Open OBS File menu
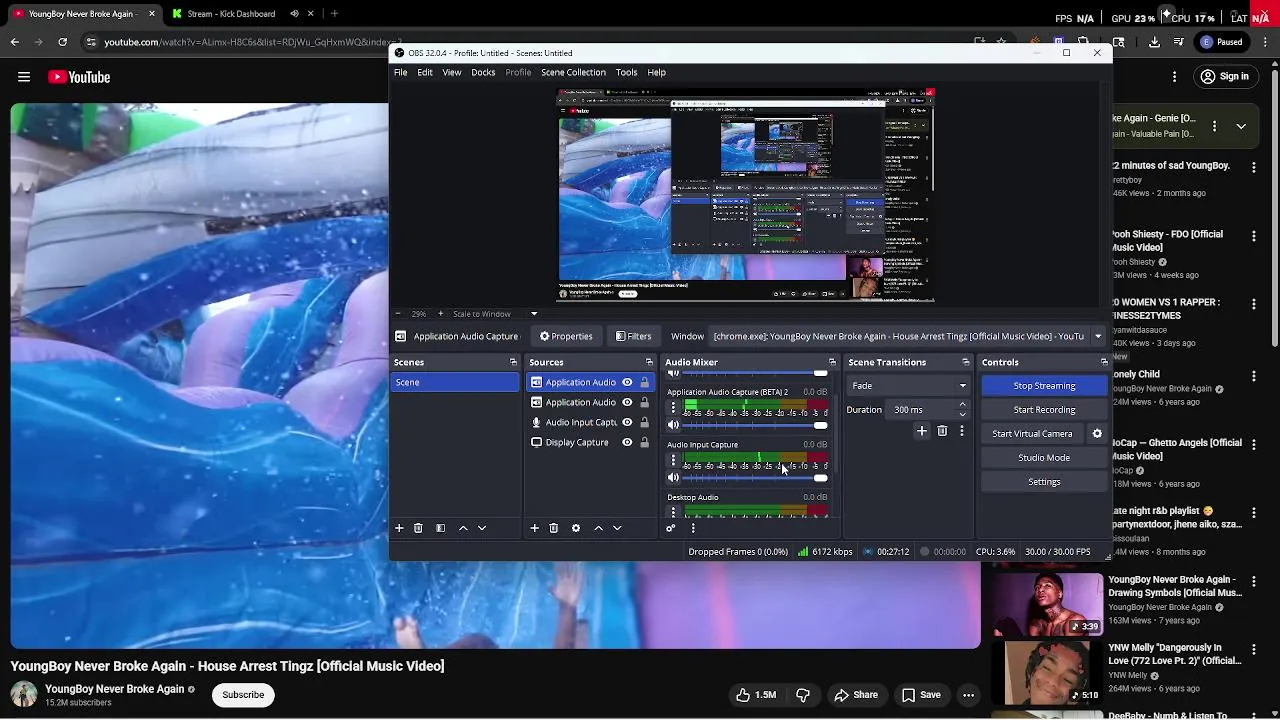 click(x=400, y=72)
